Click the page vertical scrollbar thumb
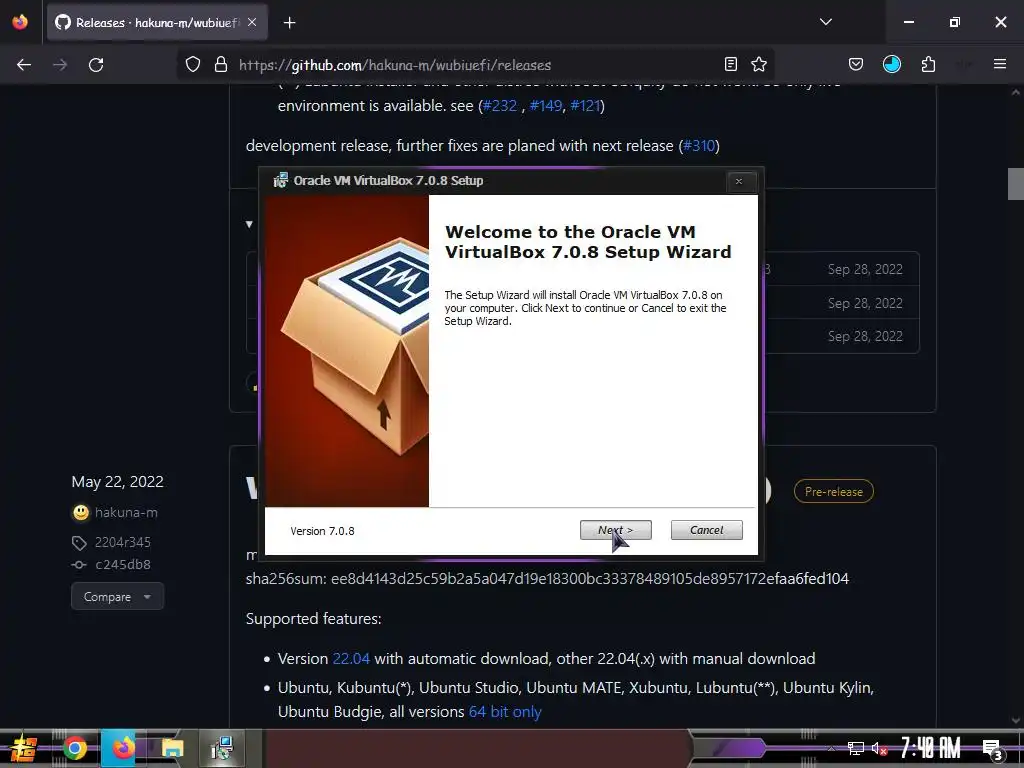This screenshot has height=768, width=1024. [x=1016, y=184]
